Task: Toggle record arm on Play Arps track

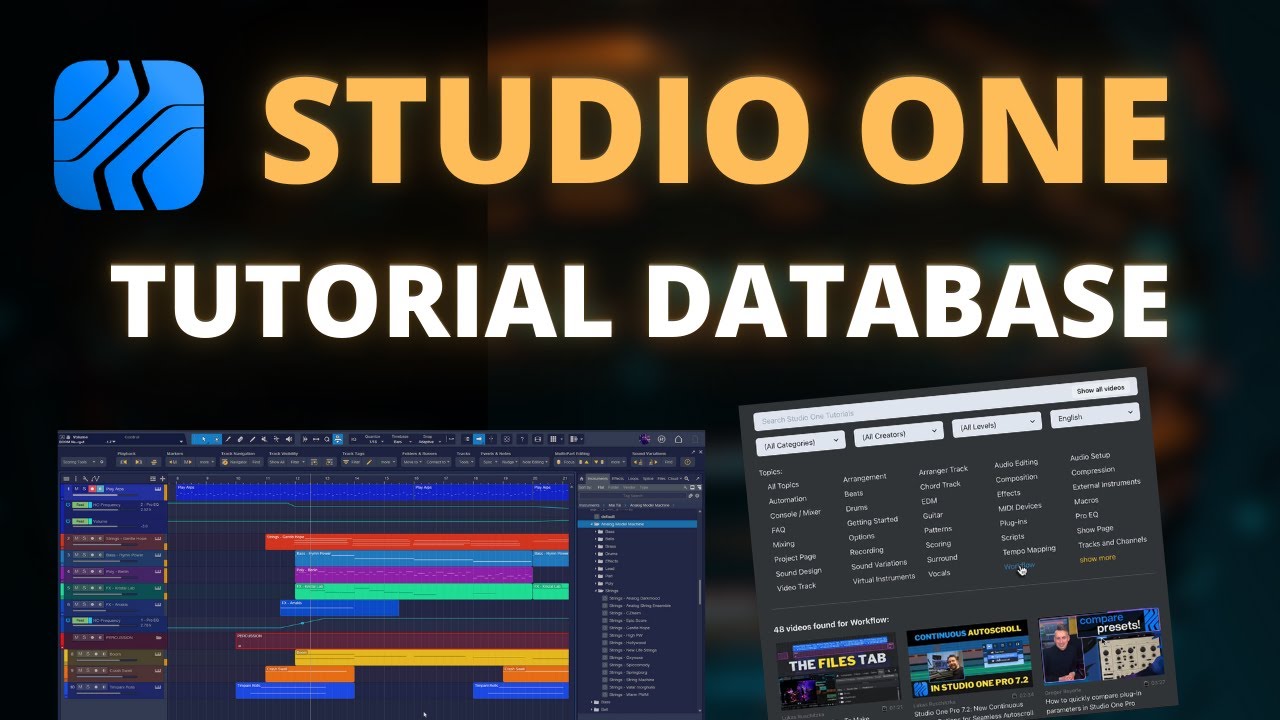Action: (92, 489)
